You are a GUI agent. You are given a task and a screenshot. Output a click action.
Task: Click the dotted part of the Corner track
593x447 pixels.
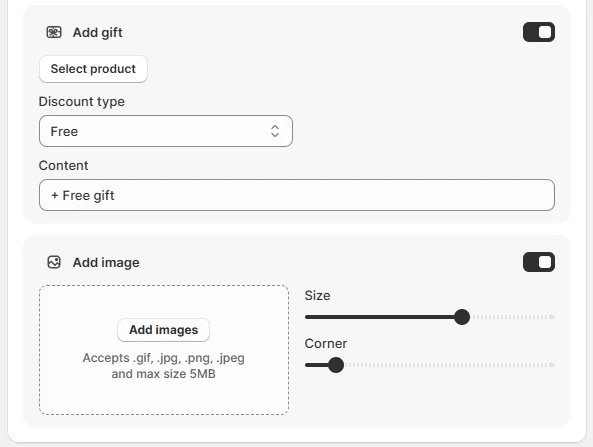[449, 365]
